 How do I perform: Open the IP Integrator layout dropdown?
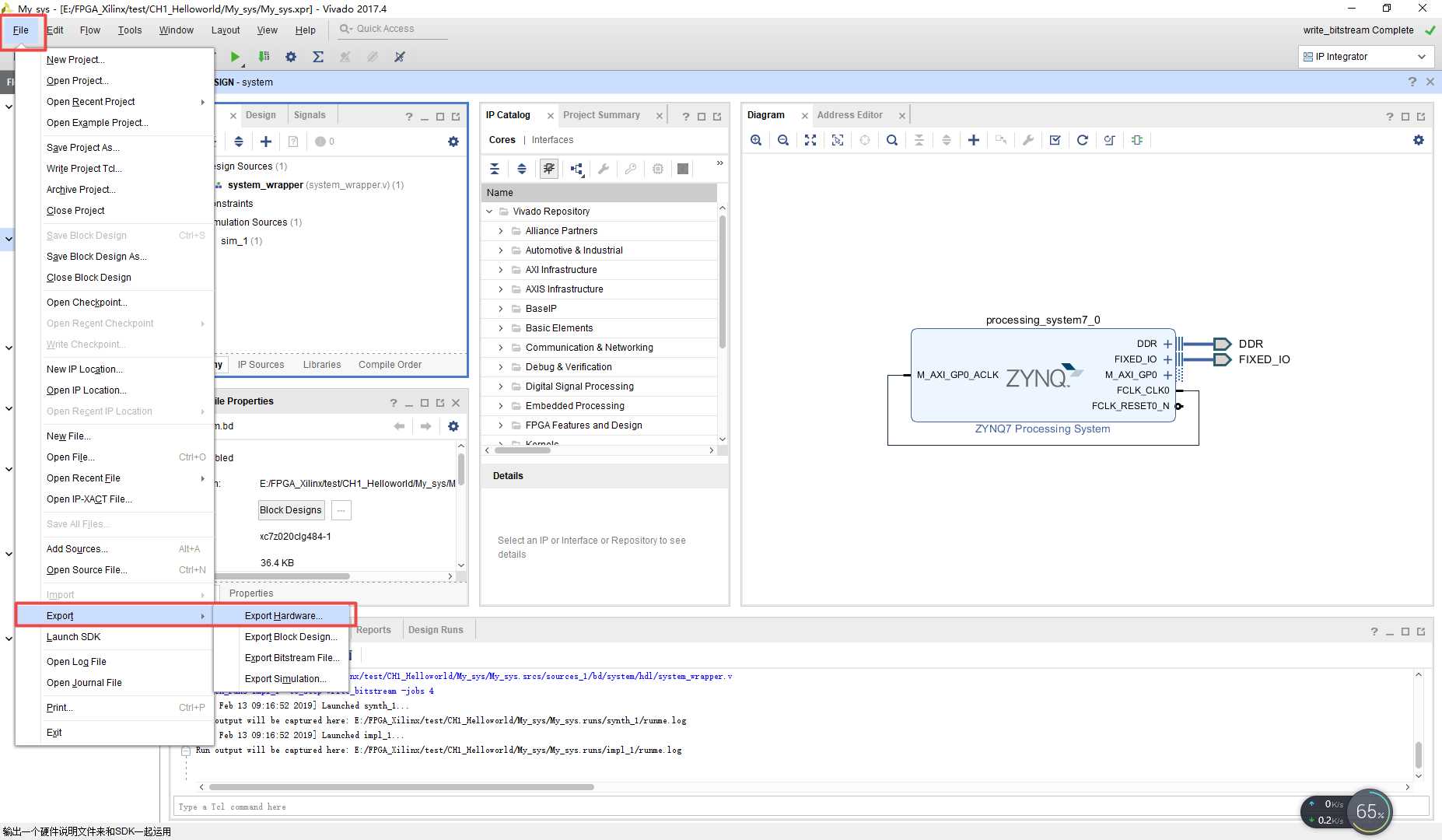(x=1366, y=57)
